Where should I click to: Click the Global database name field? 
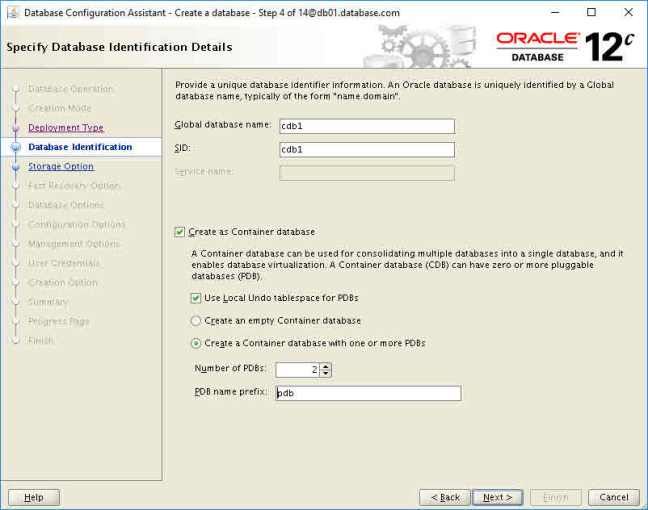[367, 126]
